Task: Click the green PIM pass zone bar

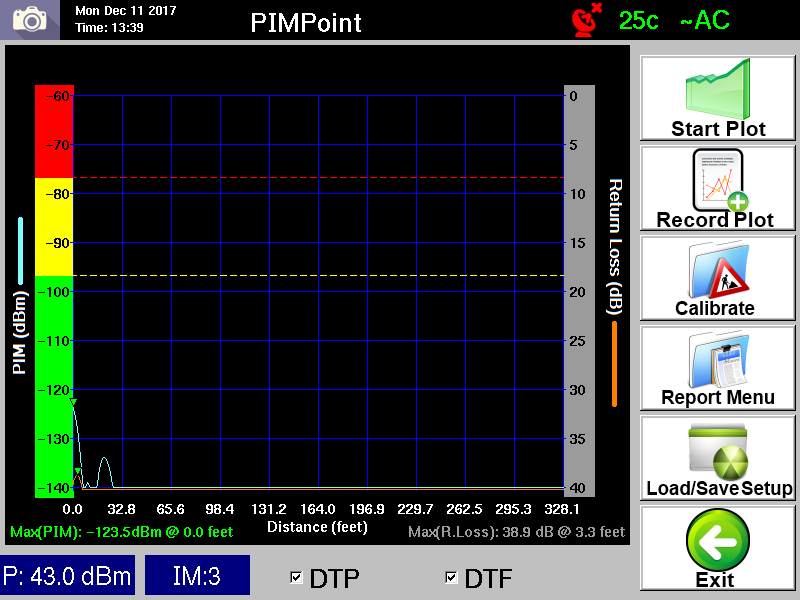Action: click(54, 387)
